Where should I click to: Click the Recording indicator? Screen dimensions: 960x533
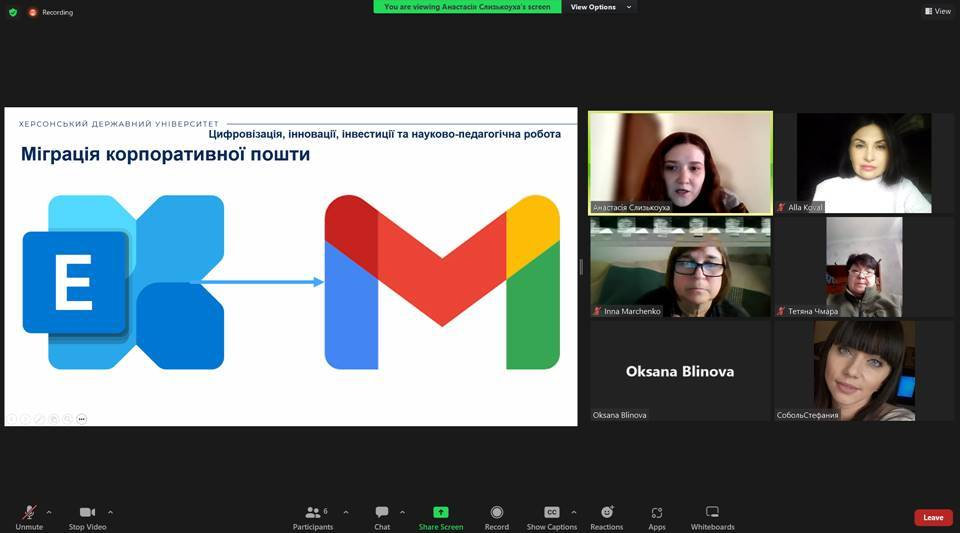pos(51,12)
